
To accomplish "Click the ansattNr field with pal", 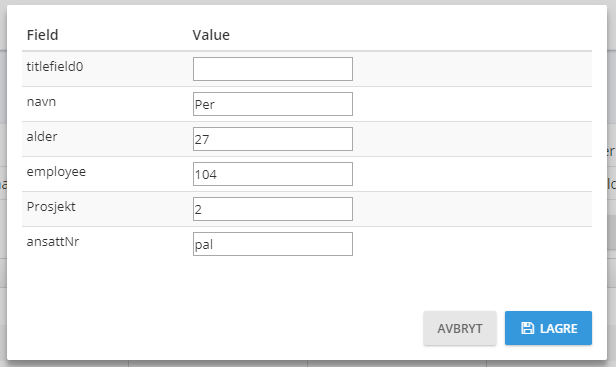I will (273, 244).
